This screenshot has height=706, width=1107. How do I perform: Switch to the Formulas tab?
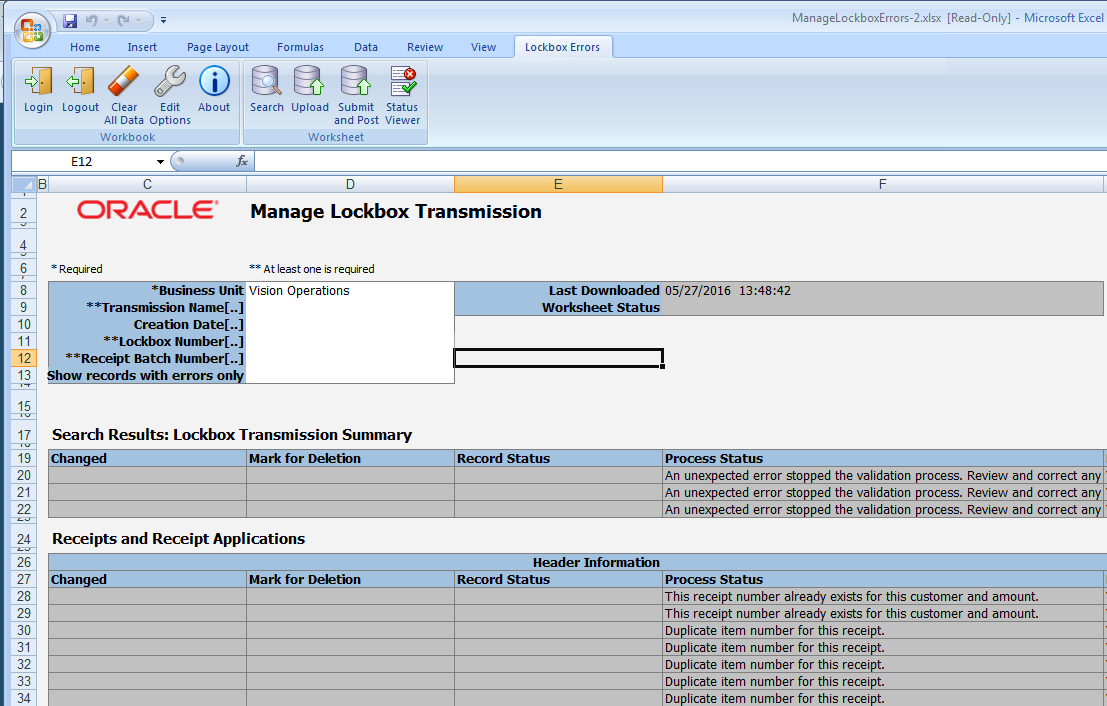[300, 47]
